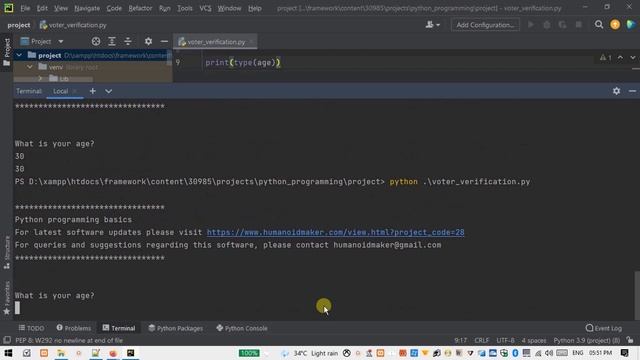The image size is (640, 360).
Task: Click the warning indicator in editor
Action: [606, 58]
